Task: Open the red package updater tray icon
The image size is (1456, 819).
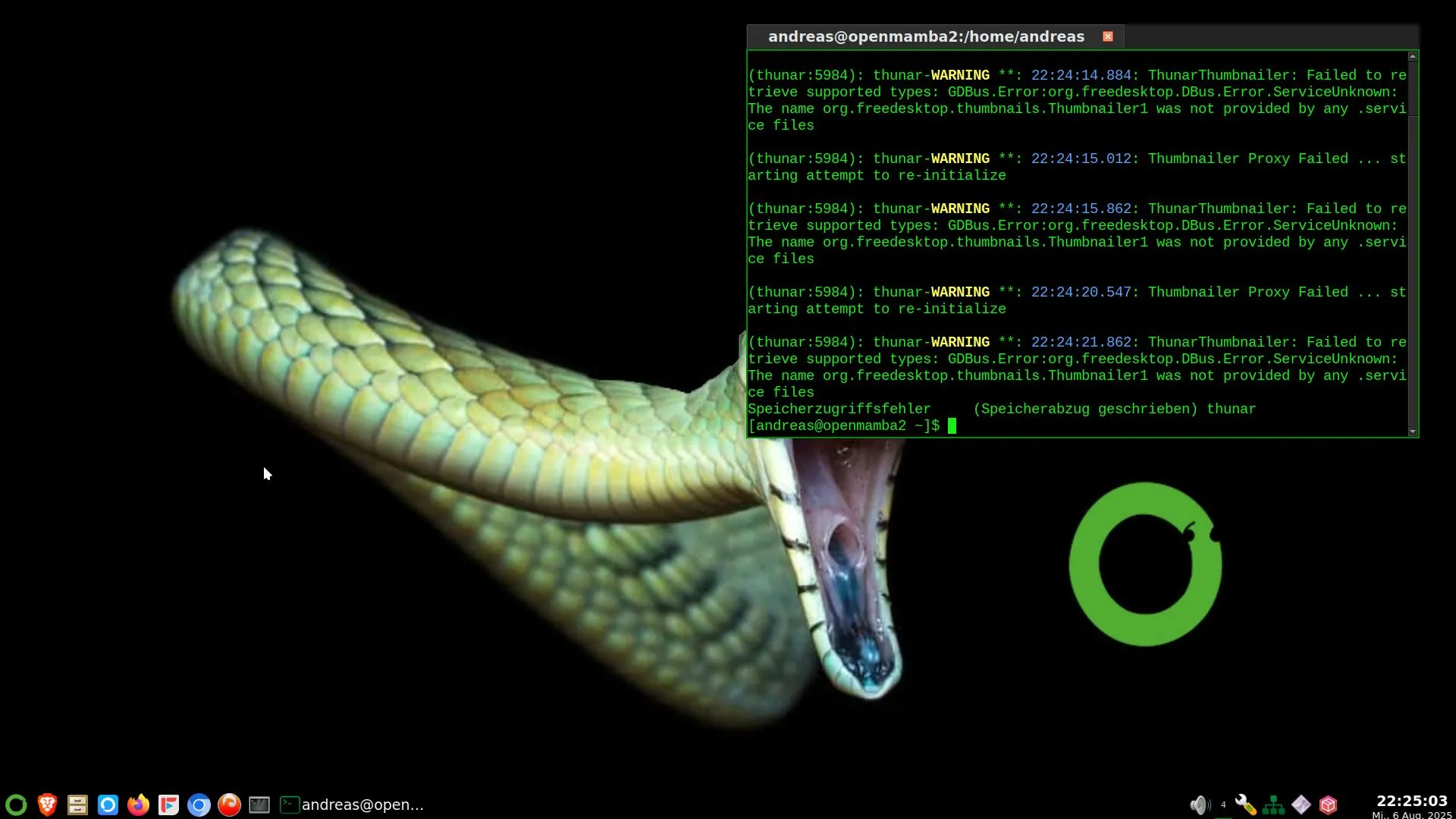Action: coord(1328,805)
